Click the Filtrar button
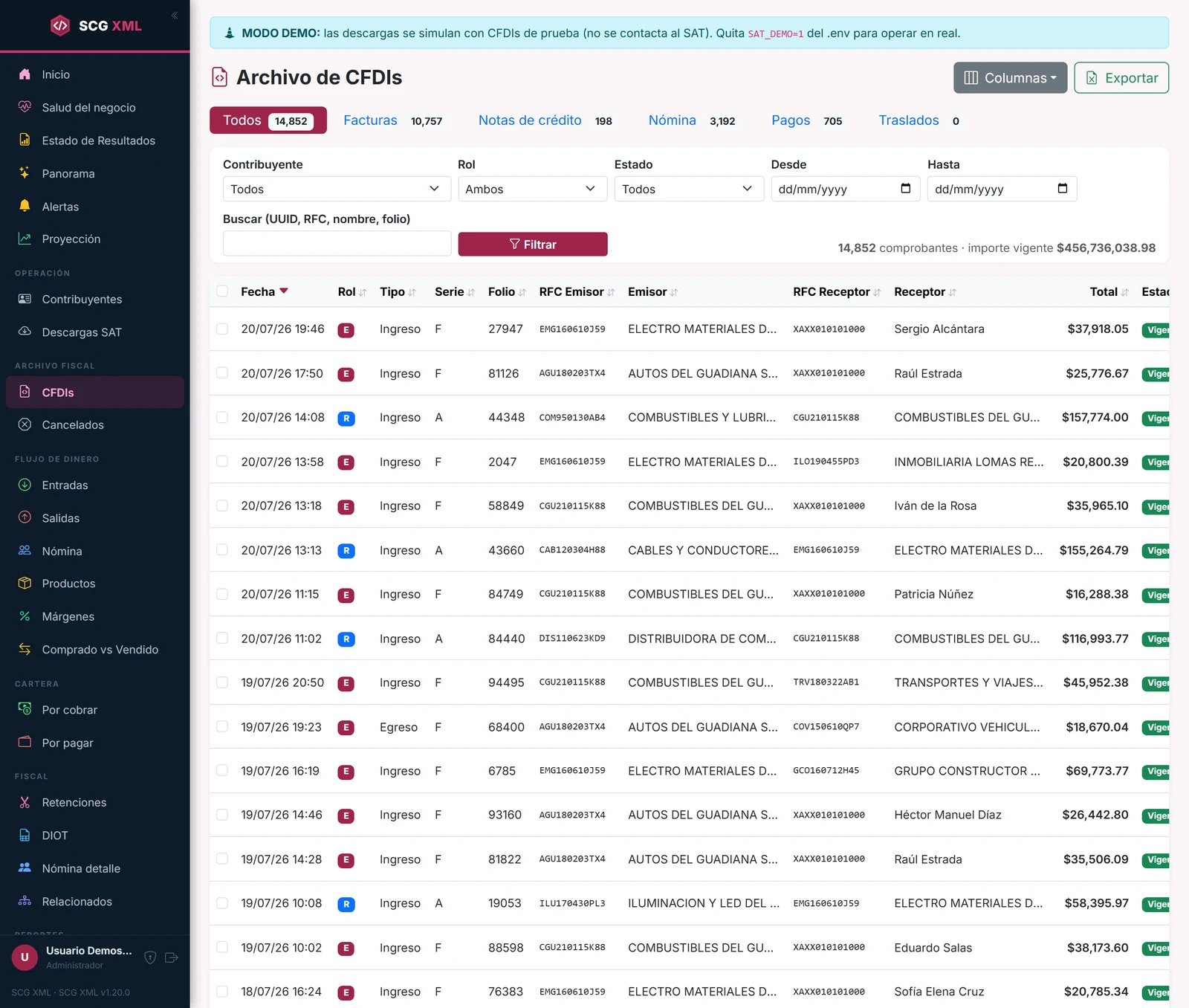Image resolution: width=1189 pixels, height=1008 pixels. [x=532, y=245]
